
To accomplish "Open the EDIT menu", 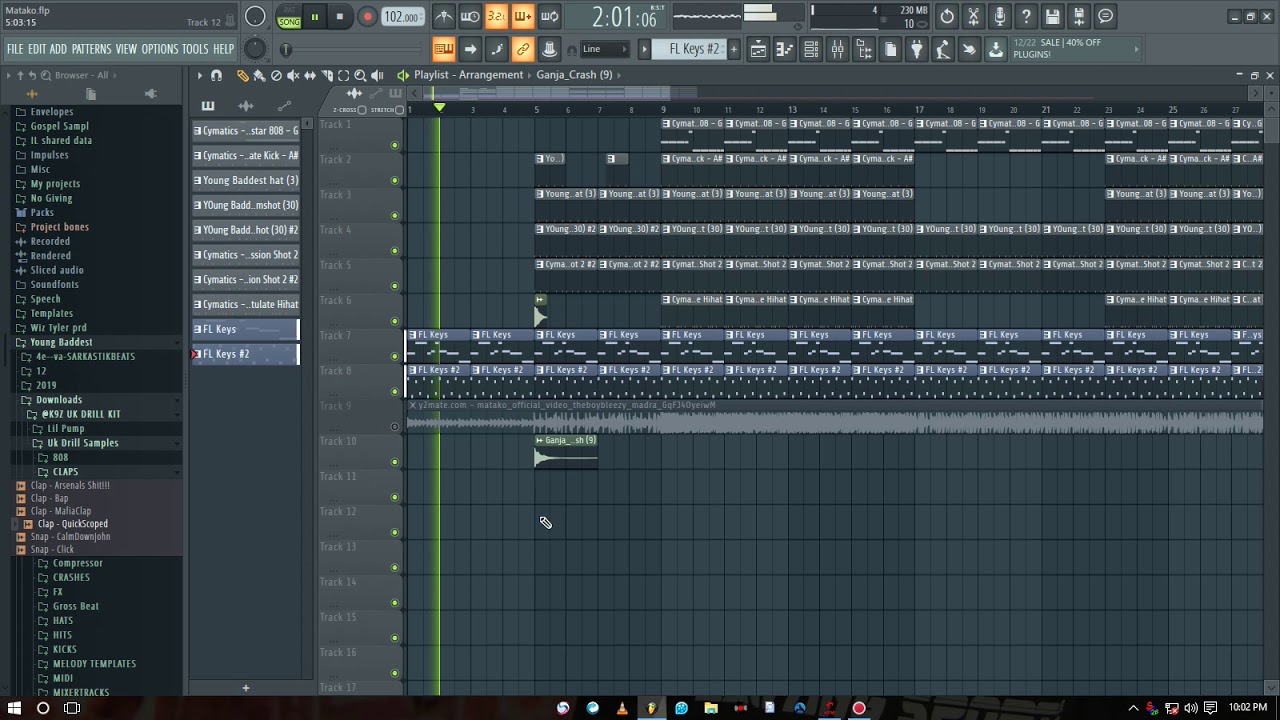I will pos(37,49).
